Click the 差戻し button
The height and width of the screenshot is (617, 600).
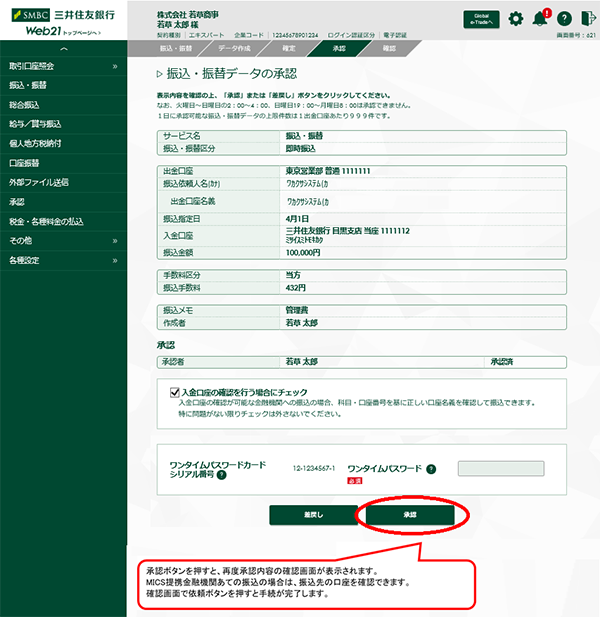pyautogui.click(x=314, y=515)
